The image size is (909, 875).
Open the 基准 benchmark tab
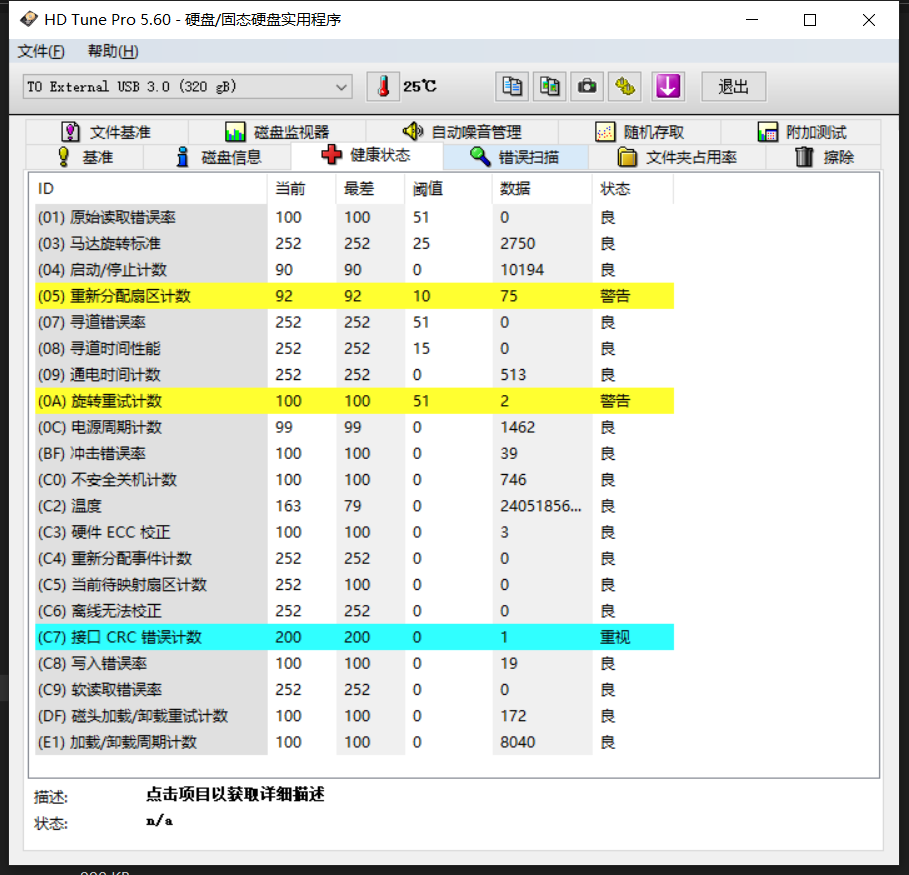(84, 157)
